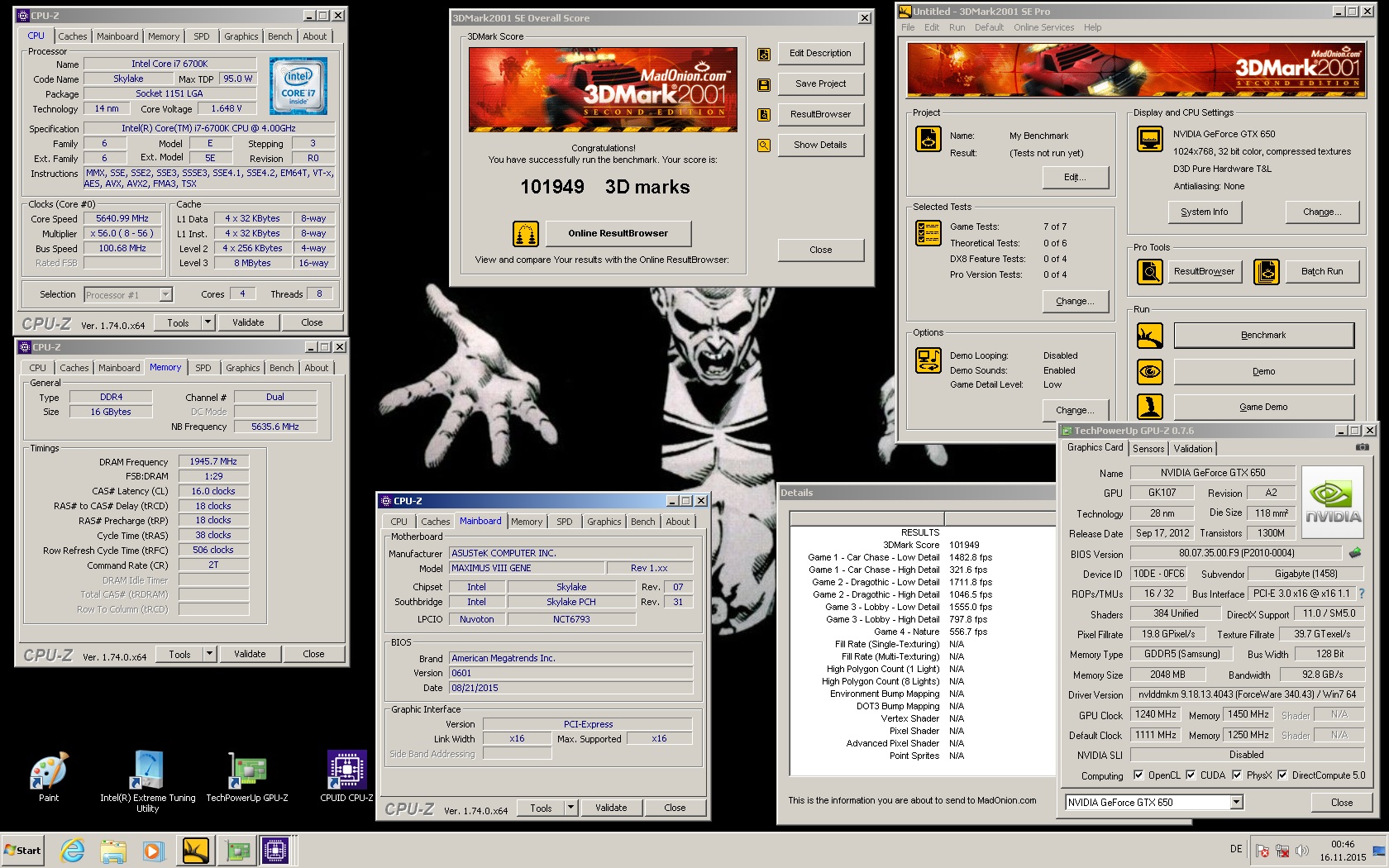Click the Benchmark run icon

point(1149,336)
